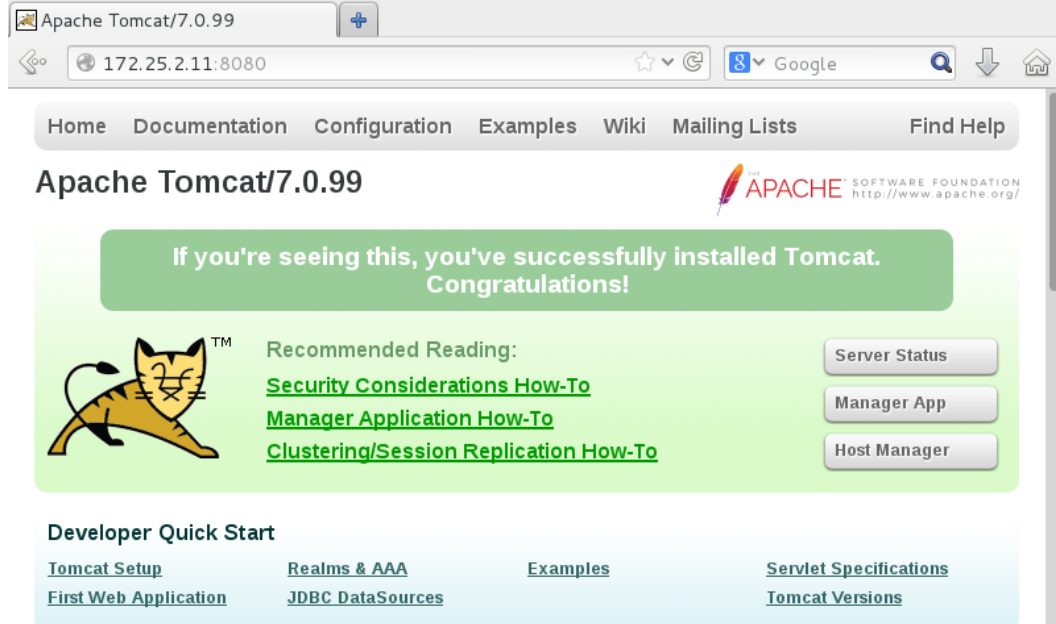This screenshot has height=624, width=1056.
Task: Open Clustering/Session Replication How-To link
Action: click(462, 452)
